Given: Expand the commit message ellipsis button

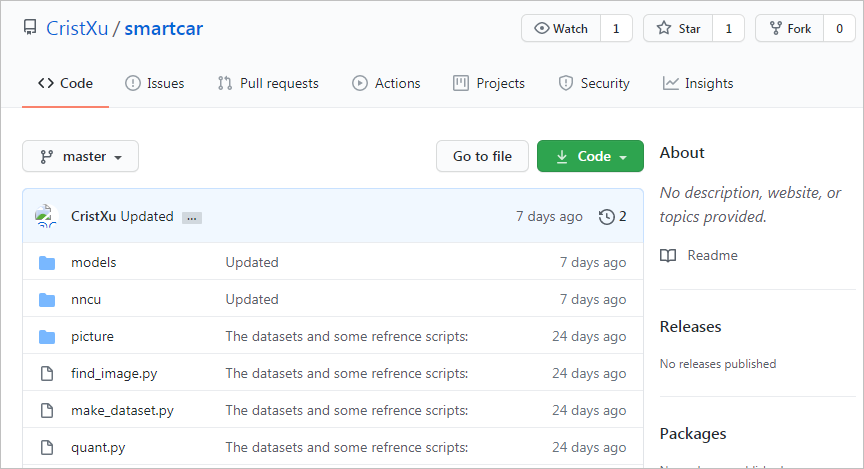Looking at the screenshot, I should [192, 218].
